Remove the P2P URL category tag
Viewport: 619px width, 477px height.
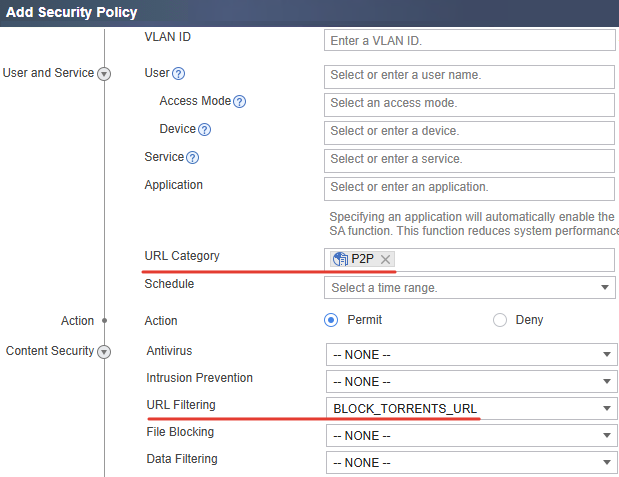click(385, 259)
